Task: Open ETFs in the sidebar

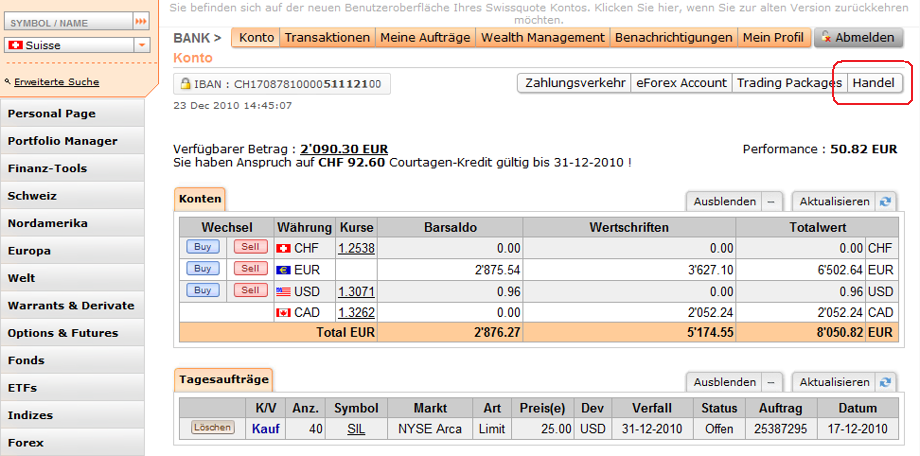Action: [x=72, y=387]
